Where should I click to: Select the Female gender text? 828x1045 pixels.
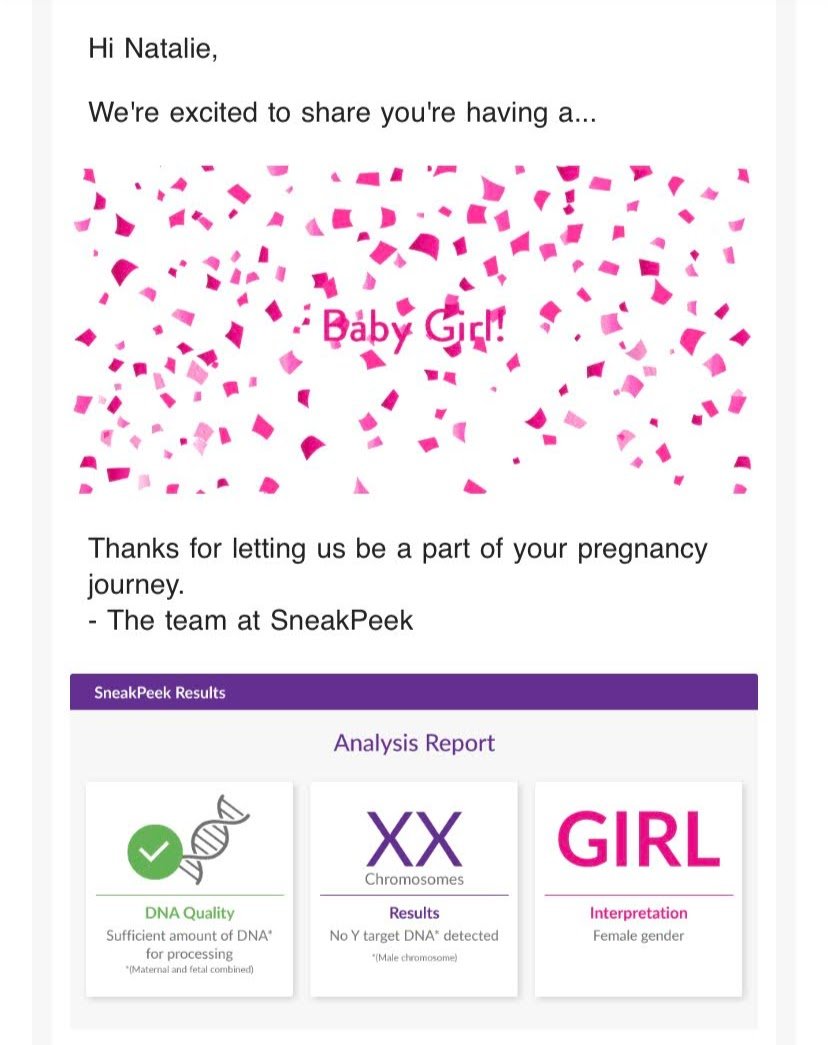[639, 936]
